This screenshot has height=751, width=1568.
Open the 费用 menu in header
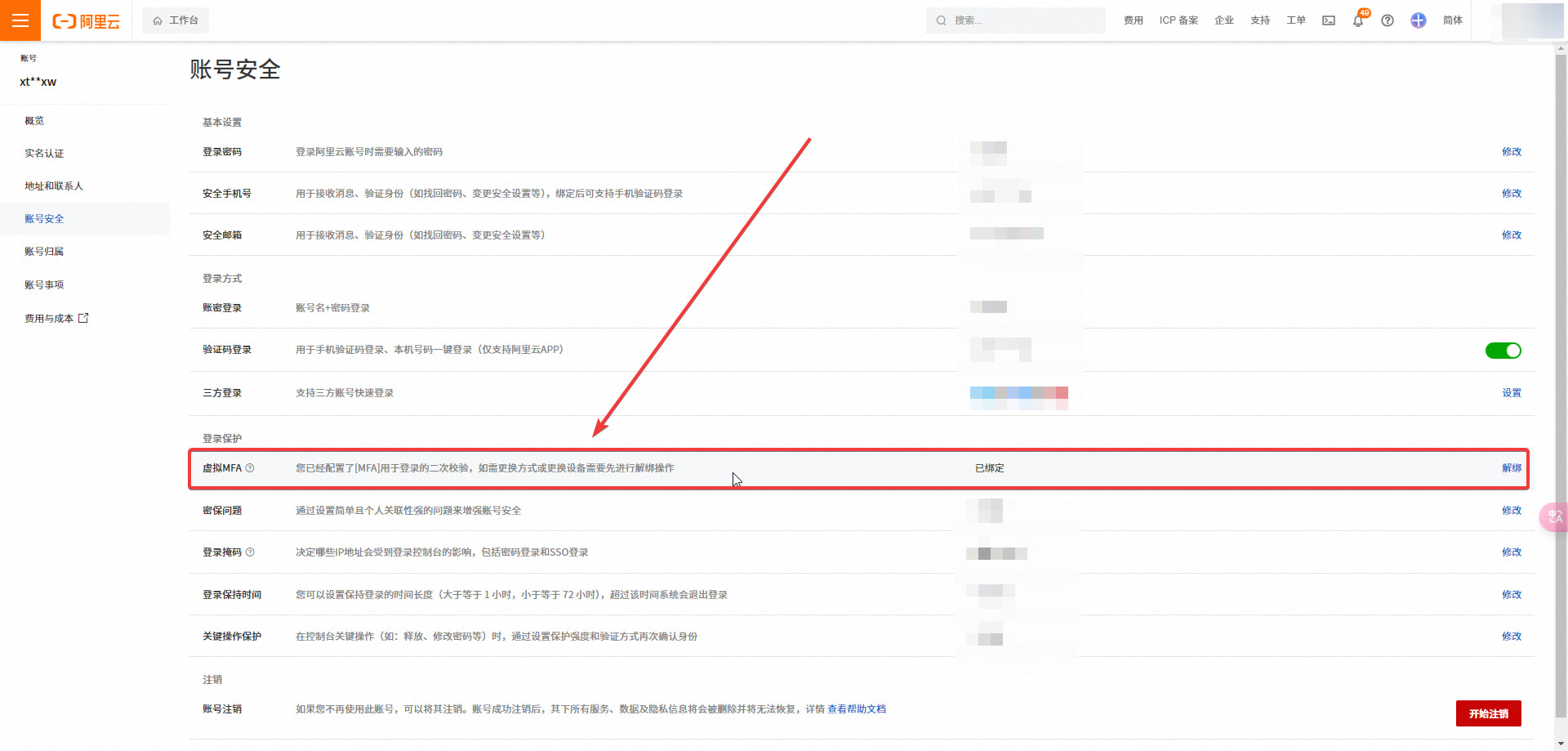point(1133,20)
